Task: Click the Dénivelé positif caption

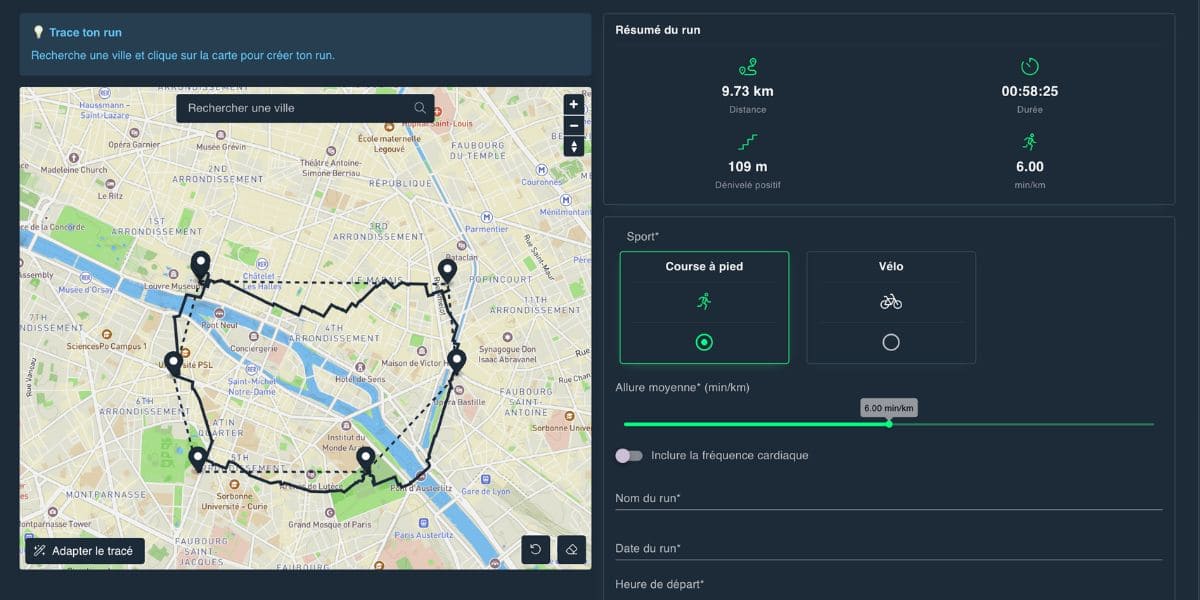Action: coord(747,185)
